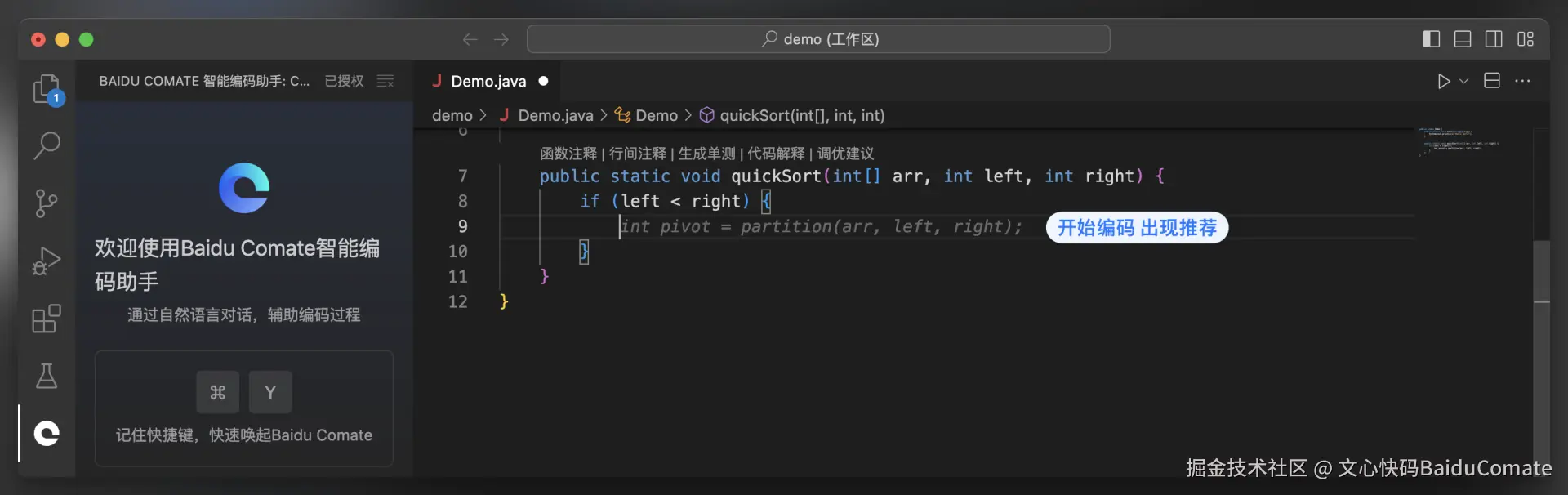Select the Baidu Comate activity bar icon
This screenshot has width=1568, height=495.
[47, 433]
